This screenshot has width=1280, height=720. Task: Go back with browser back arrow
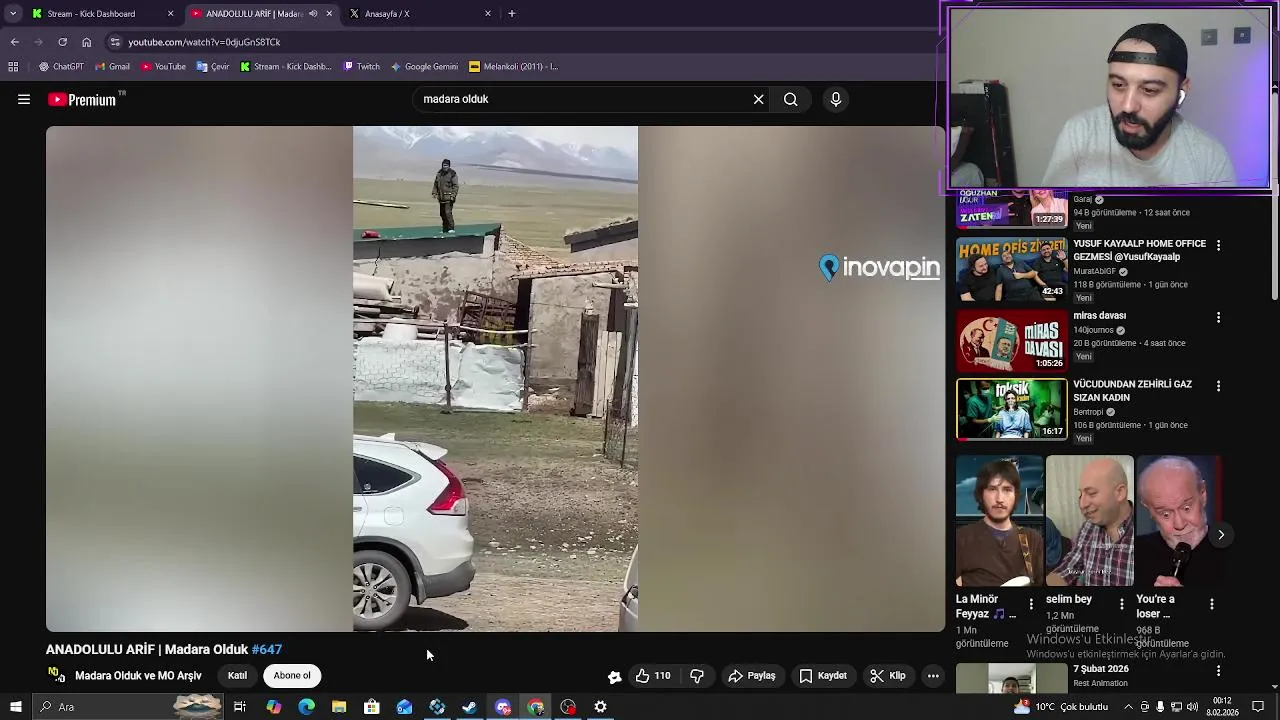15,42
